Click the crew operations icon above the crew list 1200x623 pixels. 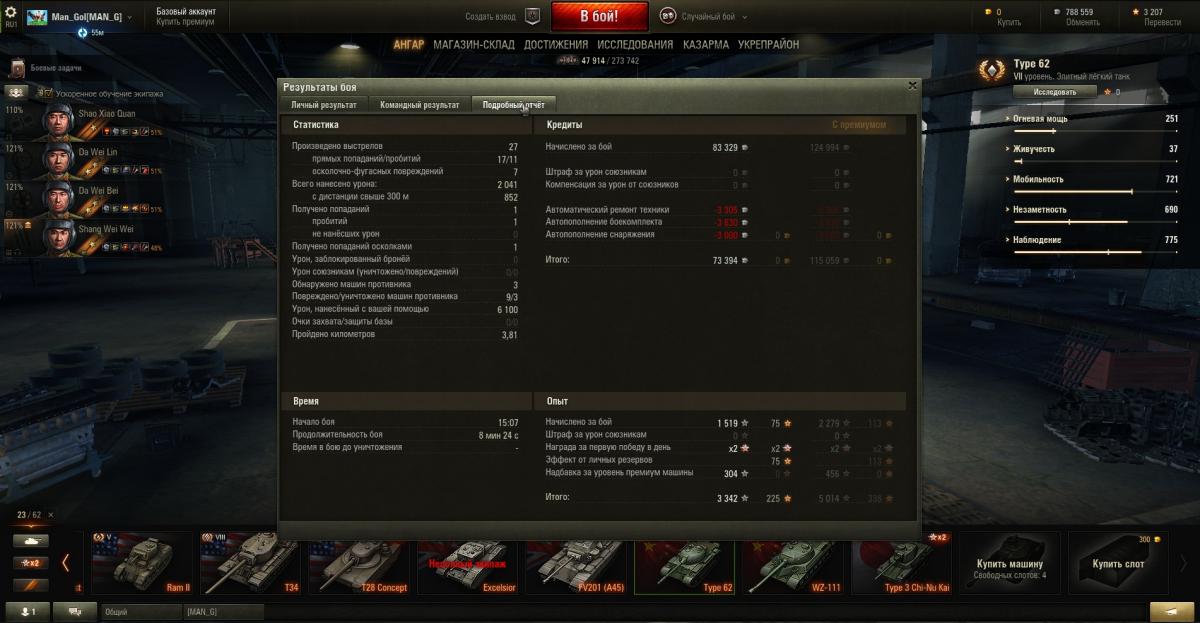pyautogui.click(x=17, y=92)
